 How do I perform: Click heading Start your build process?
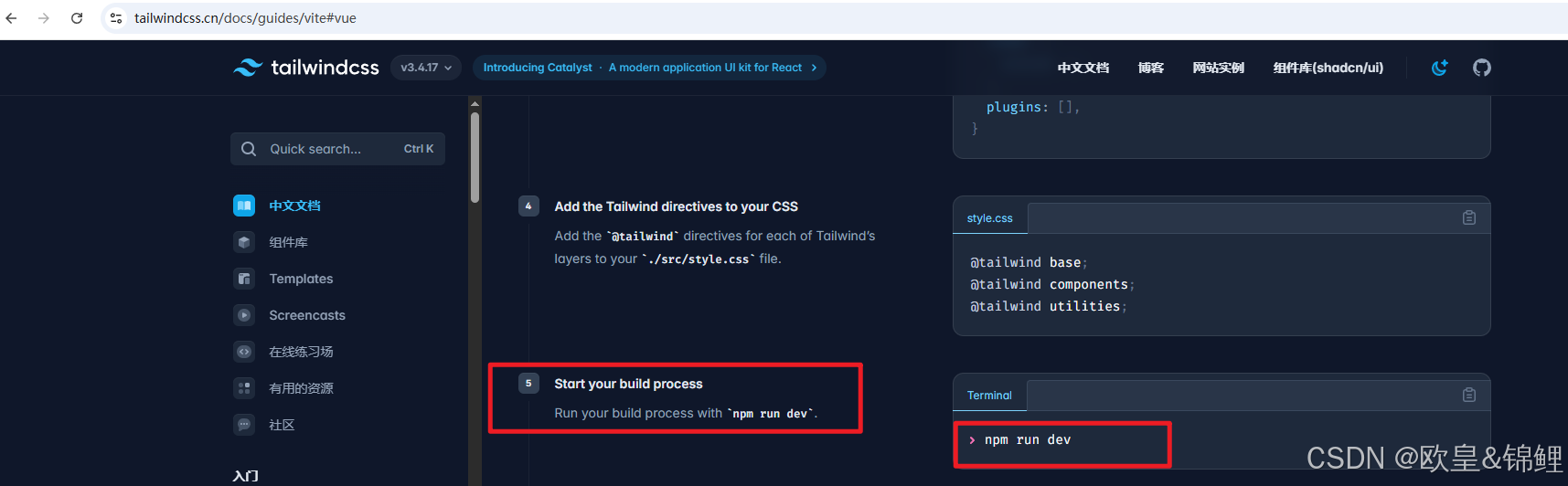click(x=628, y=384)
